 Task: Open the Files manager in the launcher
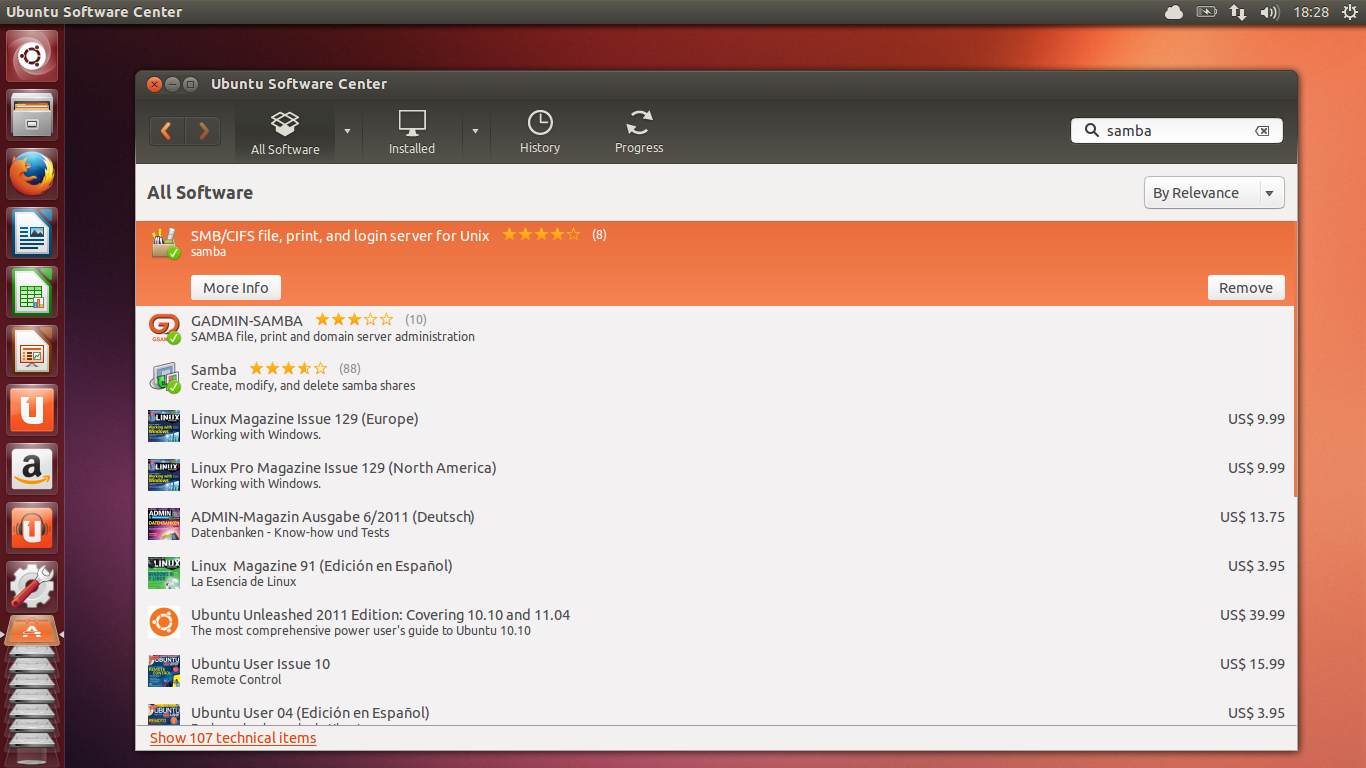32,115
